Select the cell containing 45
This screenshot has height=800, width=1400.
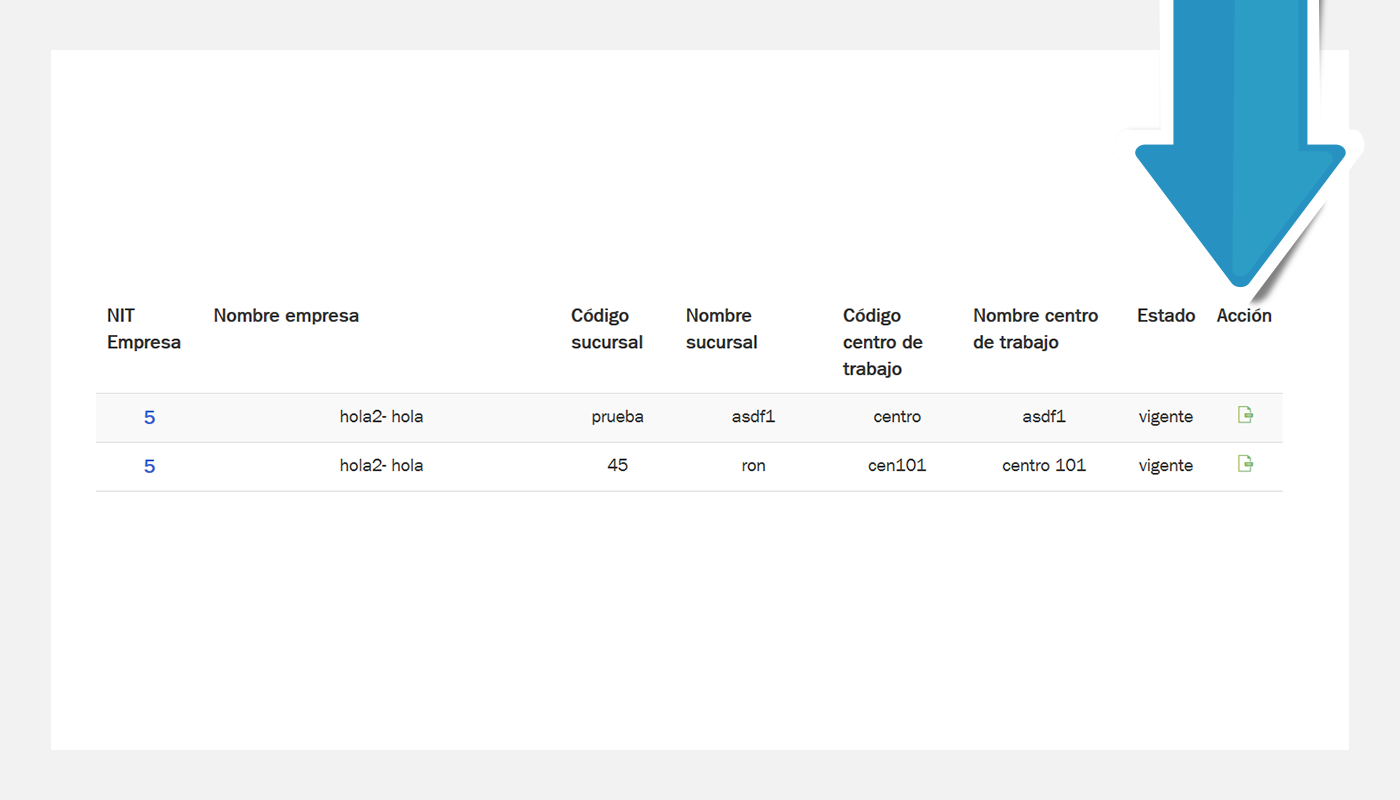click(x=617, y=466)
